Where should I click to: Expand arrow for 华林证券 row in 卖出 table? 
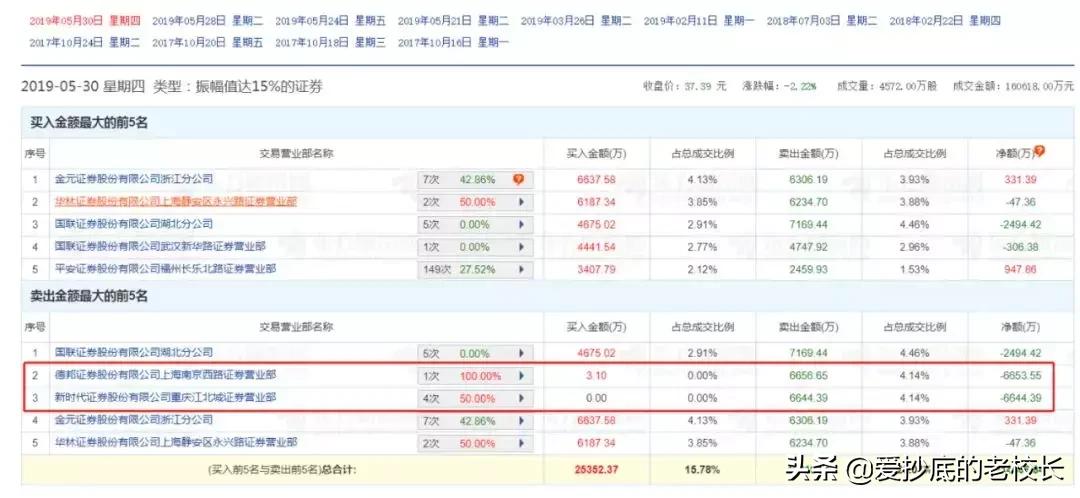pos(521,443)
